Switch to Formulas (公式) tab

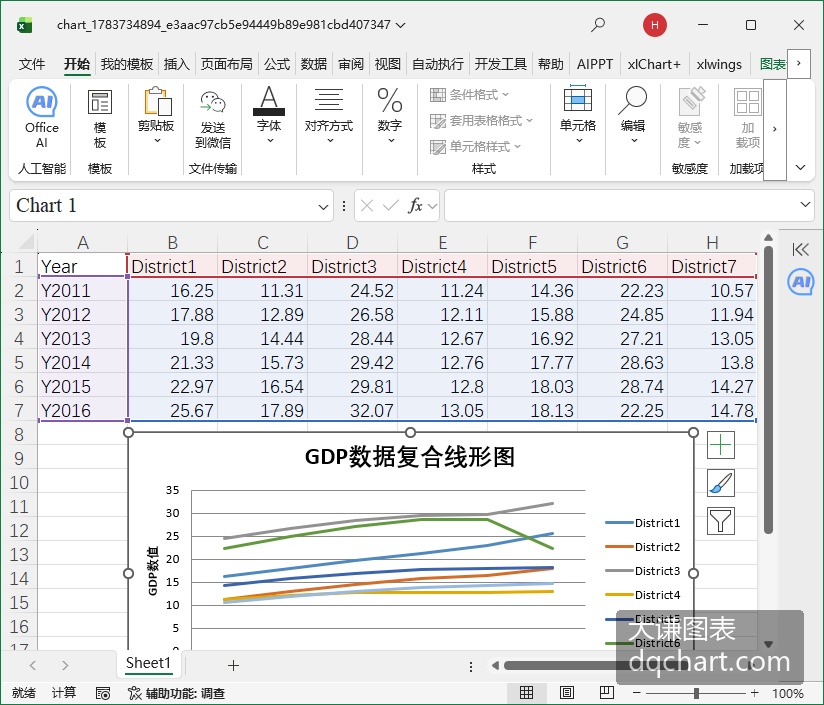pyautogui.click(x=277, y=64)
